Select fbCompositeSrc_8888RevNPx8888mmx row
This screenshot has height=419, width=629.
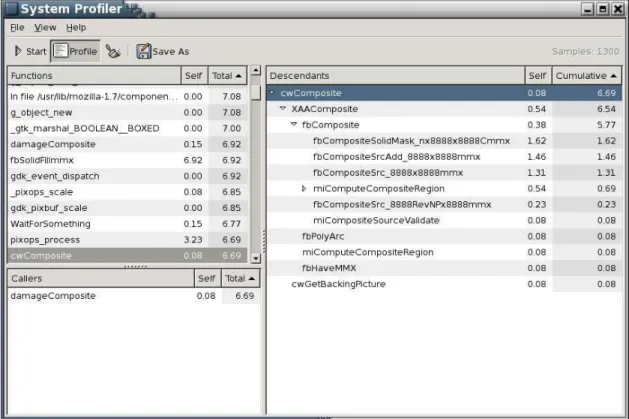[444, 204]
